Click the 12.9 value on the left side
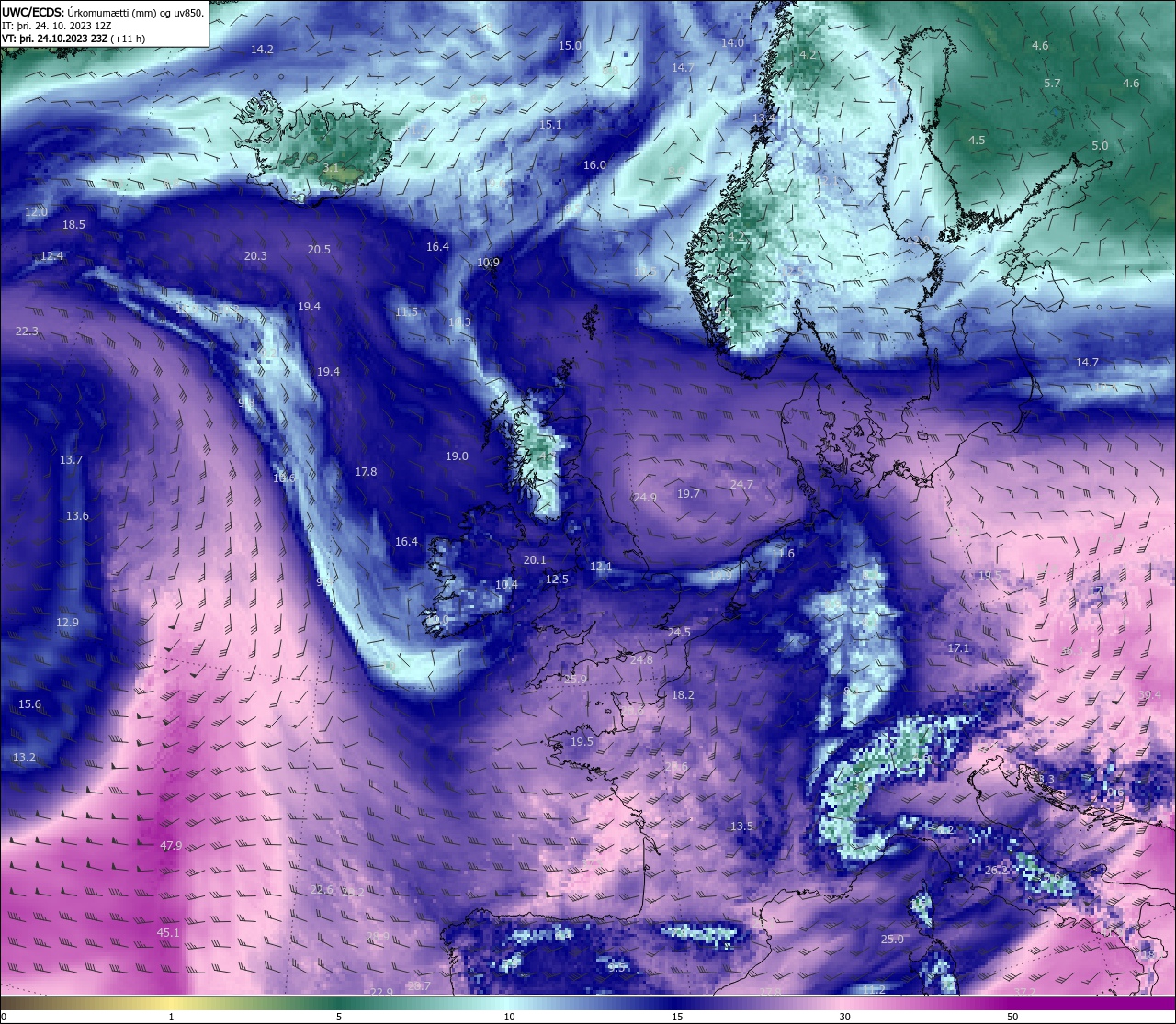Viewport: 1176px width, 1024px height. (67, 623)
